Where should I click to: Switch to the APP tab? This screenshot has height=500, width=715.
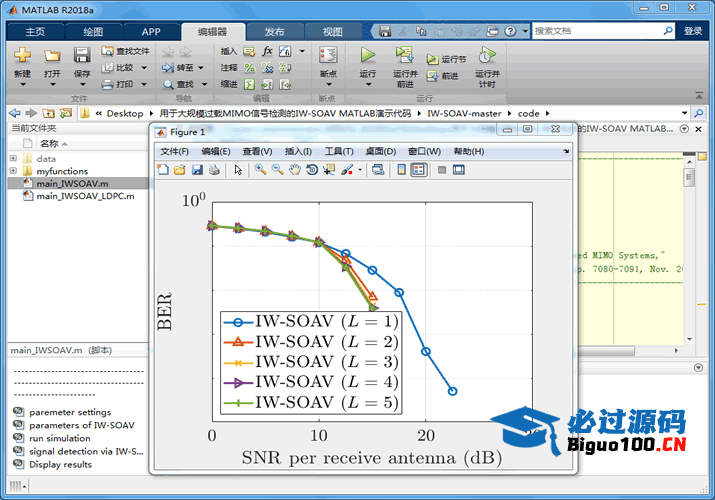151,31
